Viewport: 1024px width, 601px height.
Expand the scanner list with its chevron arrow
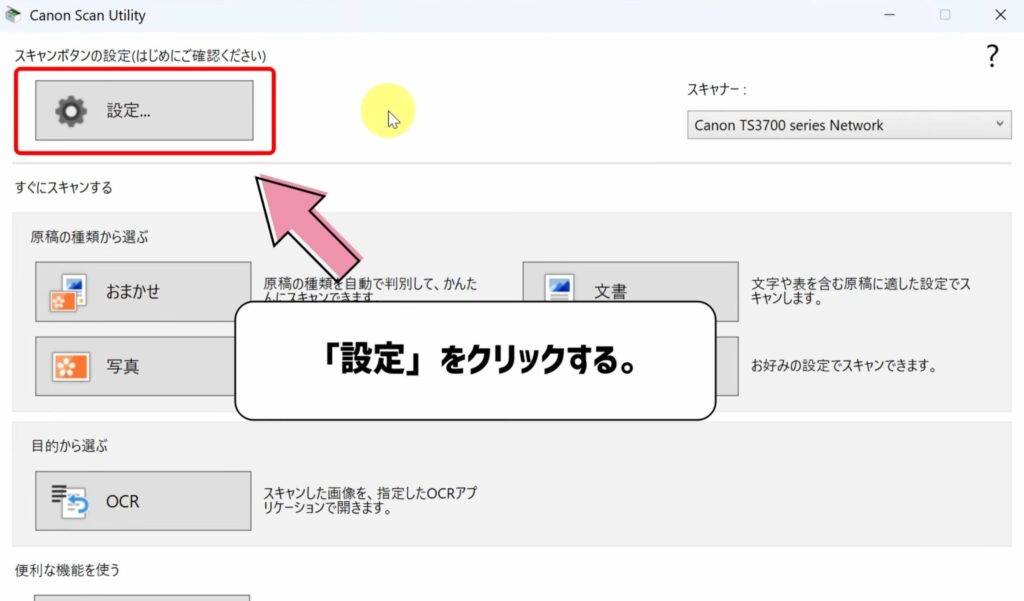(1002, 125)
